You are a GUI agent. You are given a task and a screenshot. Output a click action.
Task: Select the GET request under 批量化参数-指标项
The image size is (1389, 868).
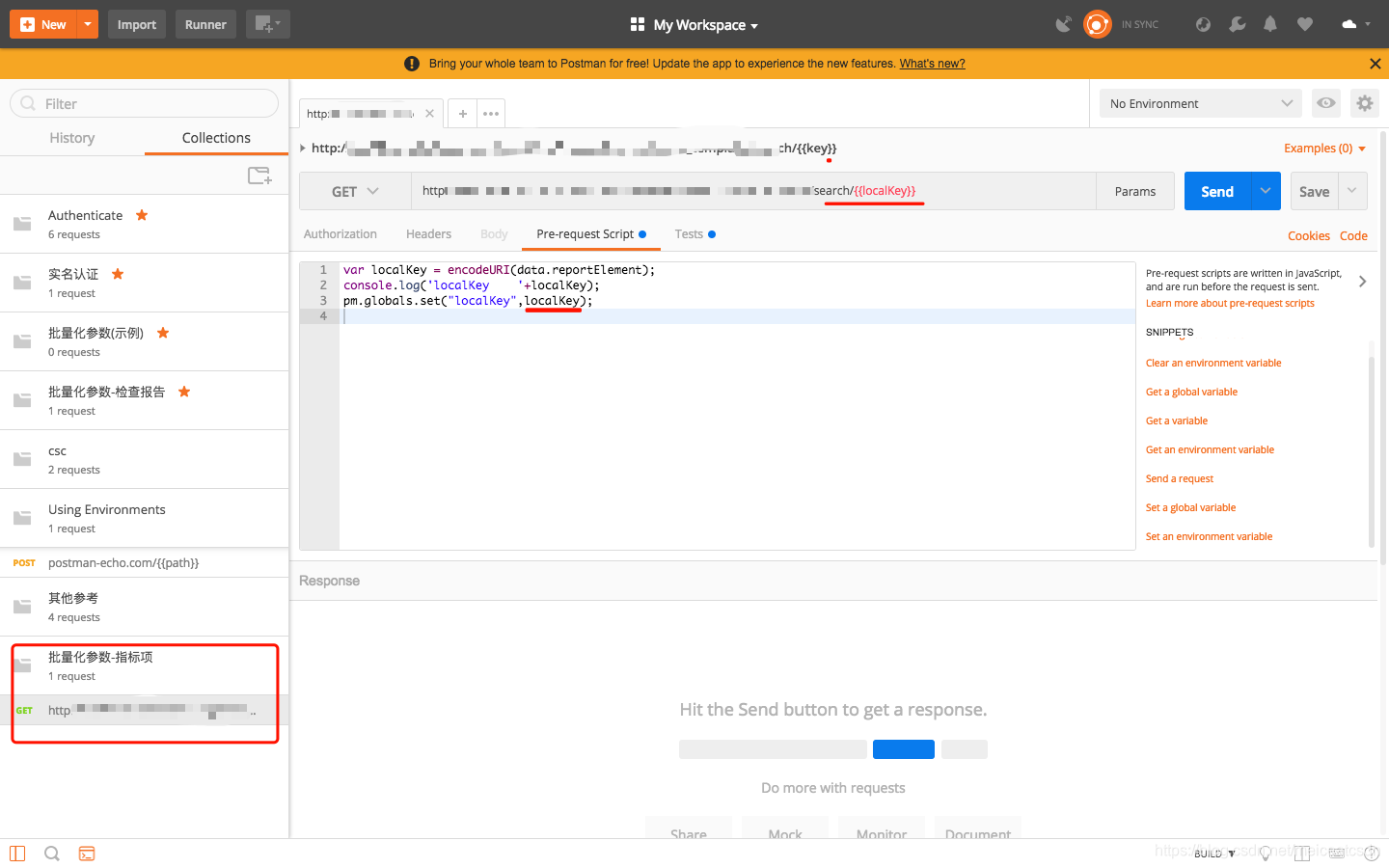click(145, 710)
